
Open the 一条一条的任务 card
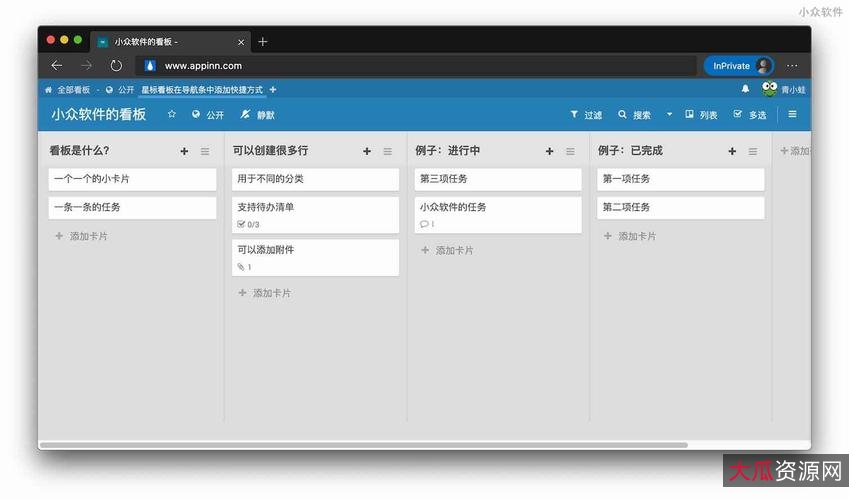pos(132,207)
